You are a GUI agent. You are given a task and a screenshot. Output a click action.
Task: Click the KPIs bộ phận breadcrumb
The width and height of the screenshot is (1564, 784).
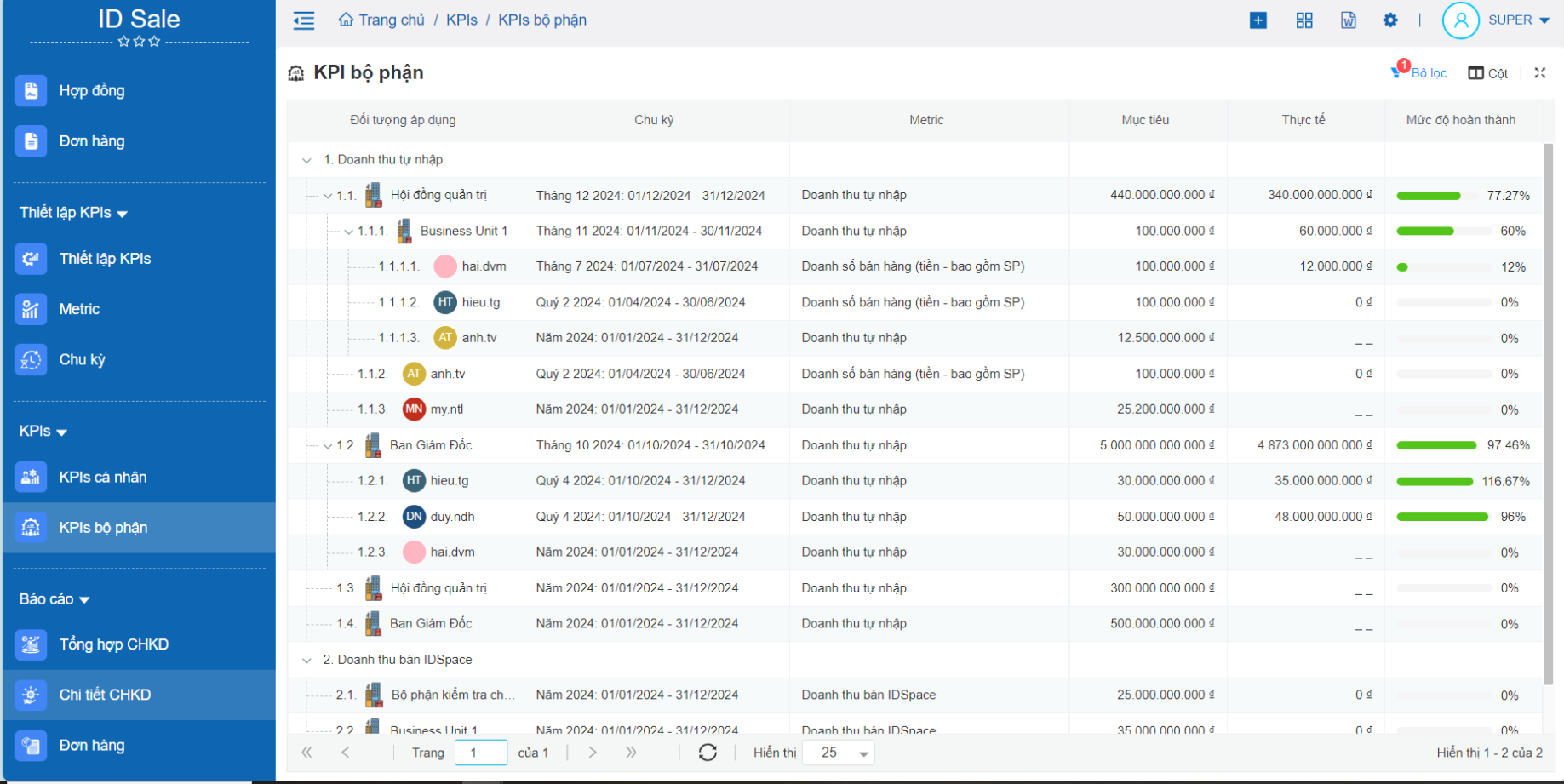point(542,20)
